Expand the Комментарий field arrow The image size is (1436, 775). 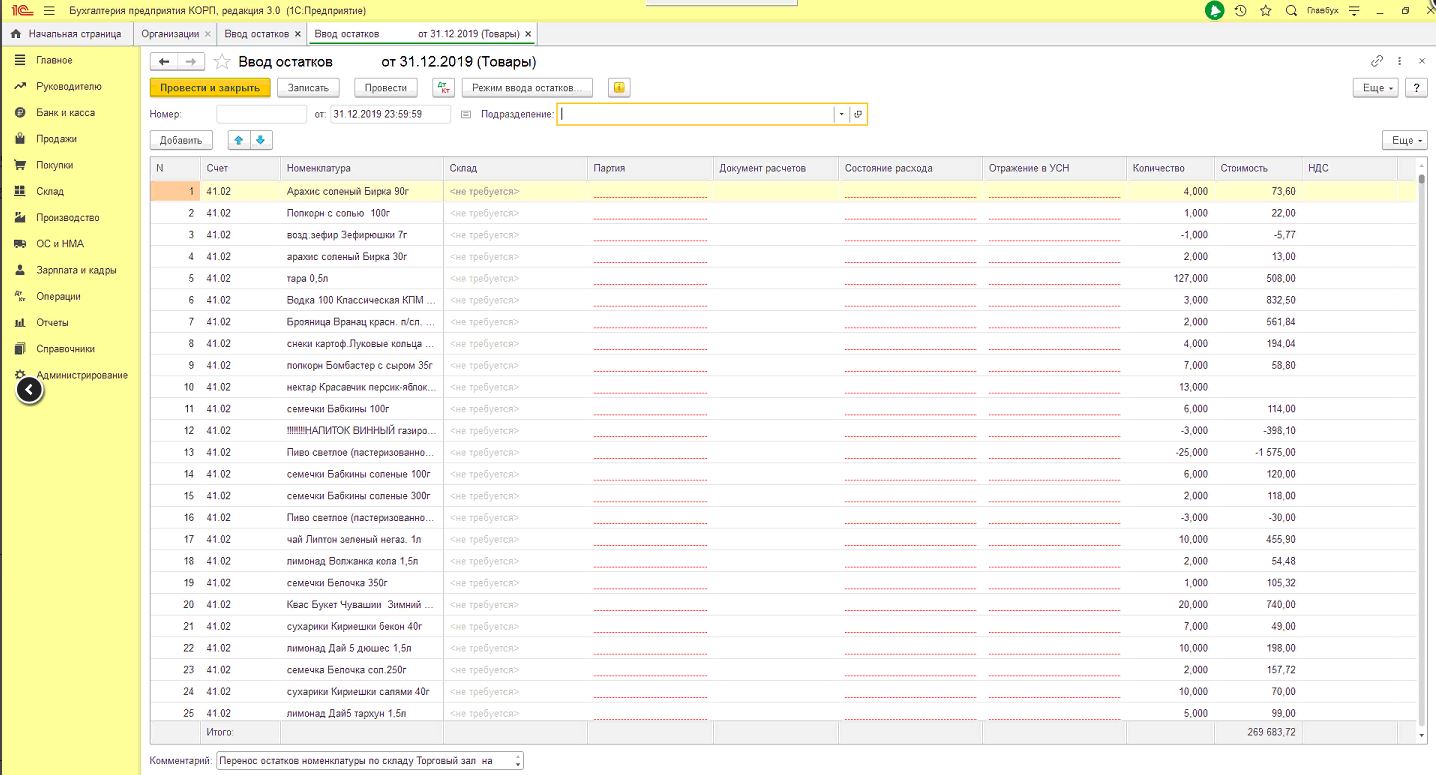pyautogui.click(x=517, y=761)
